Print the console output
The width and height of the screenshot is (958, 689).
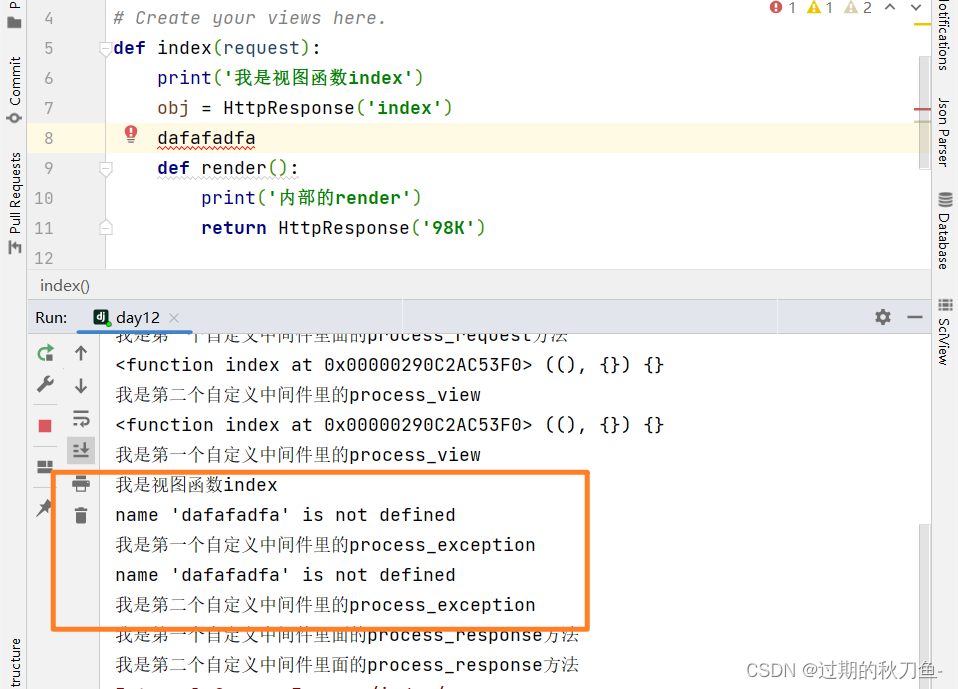click(81, 485)
